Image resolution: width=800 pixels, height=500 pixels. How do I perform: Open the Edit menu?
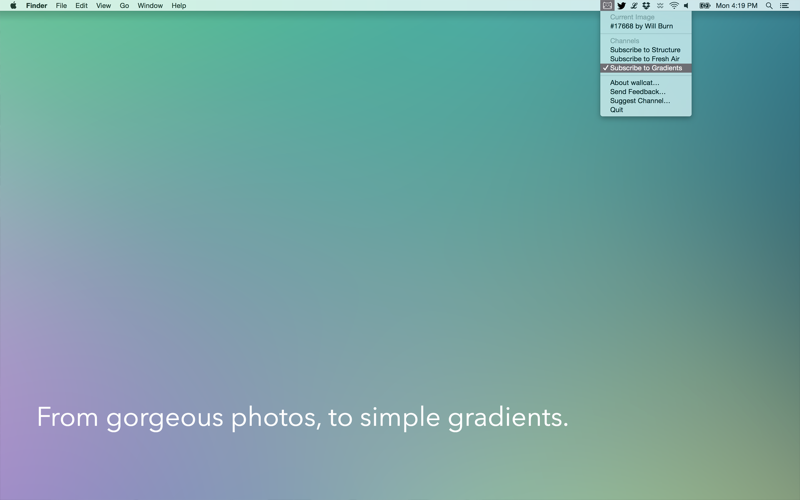pos(82,6)
